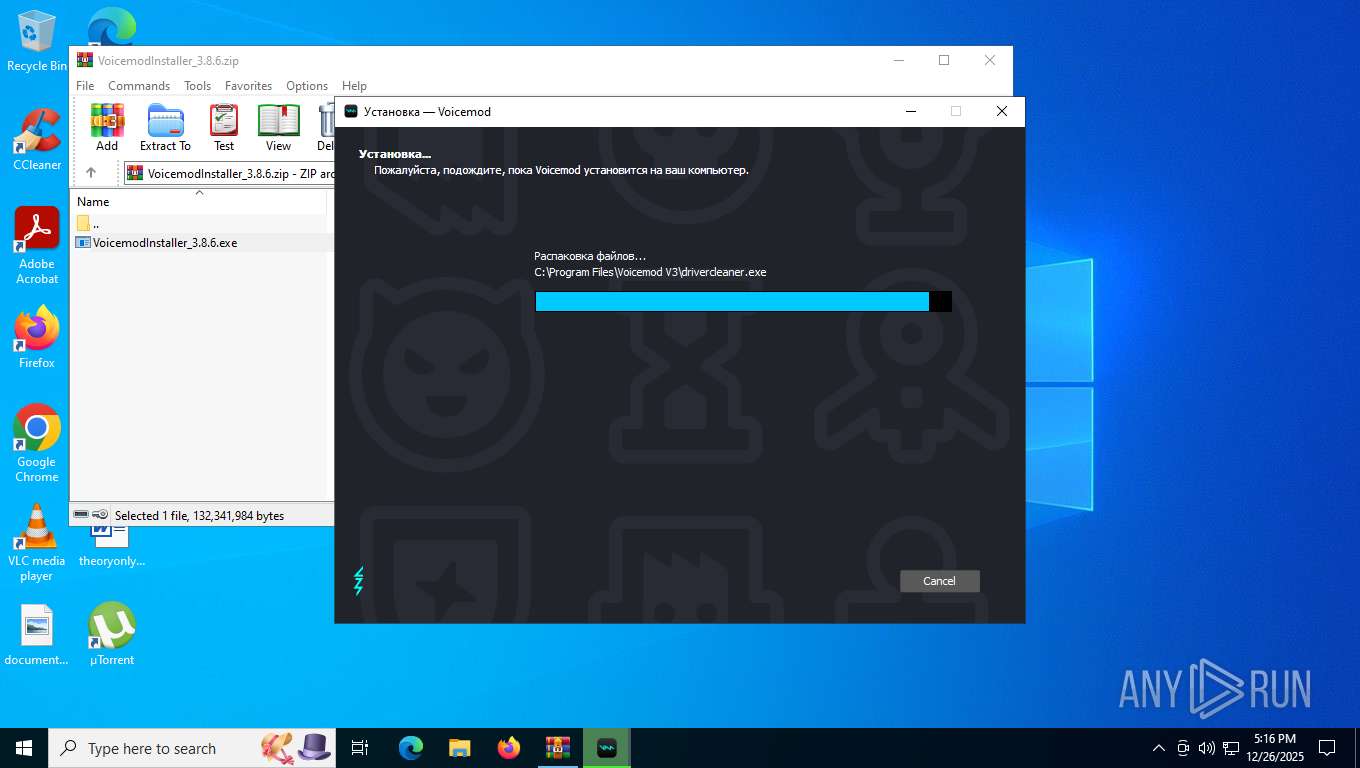This screenshot has height=768, width=1360.
Task: Click the Name column header
Action: click(200, 202)
